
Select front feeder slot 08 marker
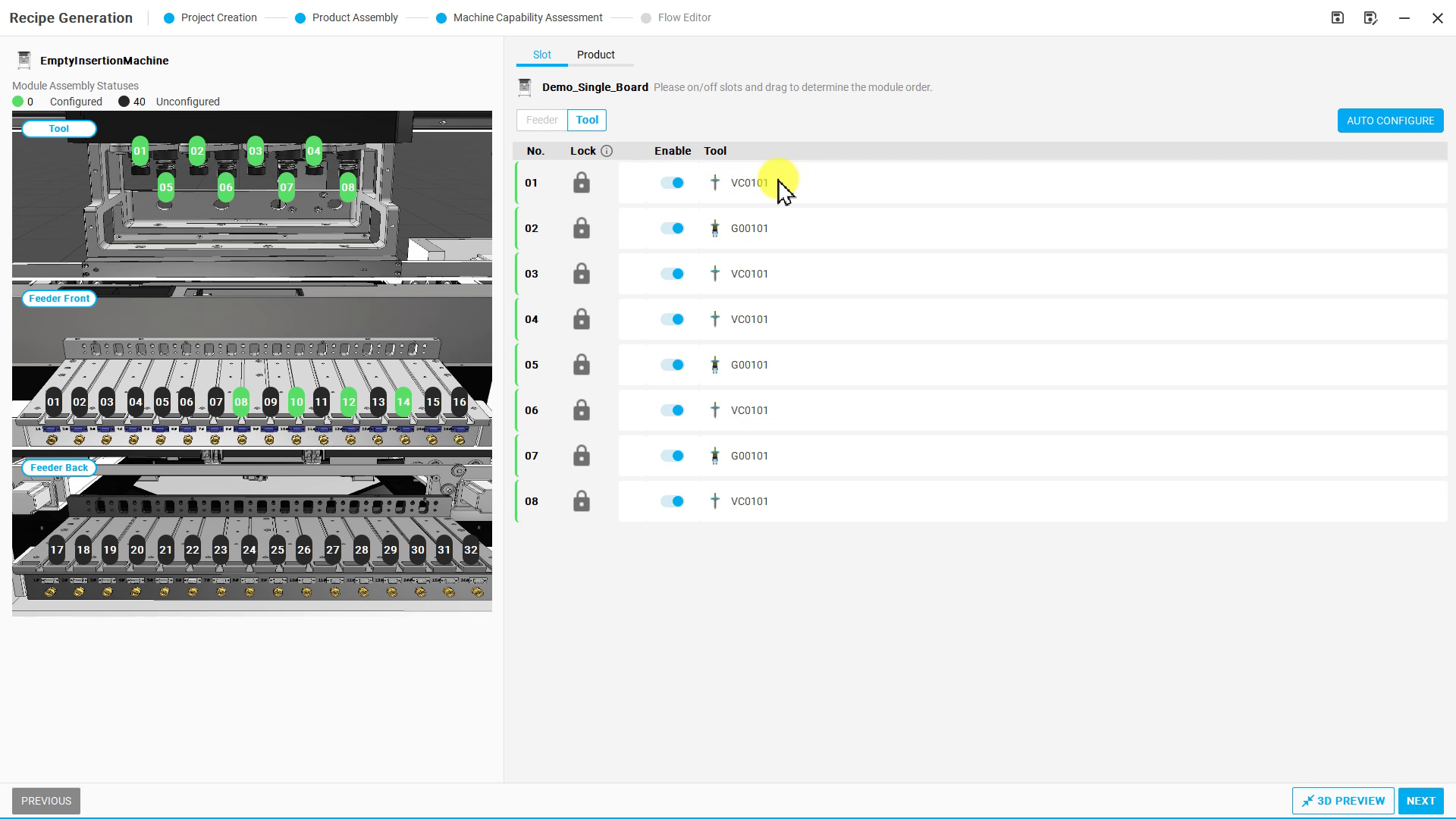[x=241, y=402]
